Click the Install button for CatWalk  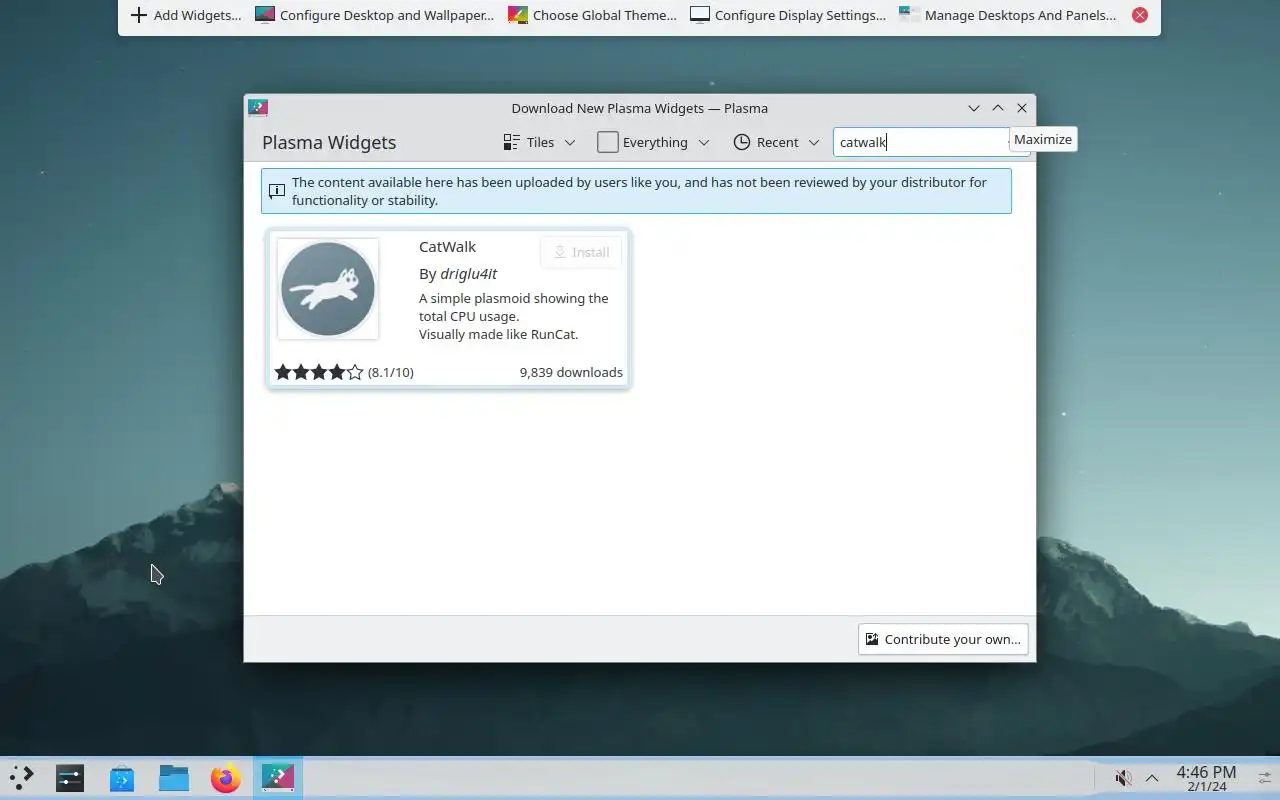[581, 252]
